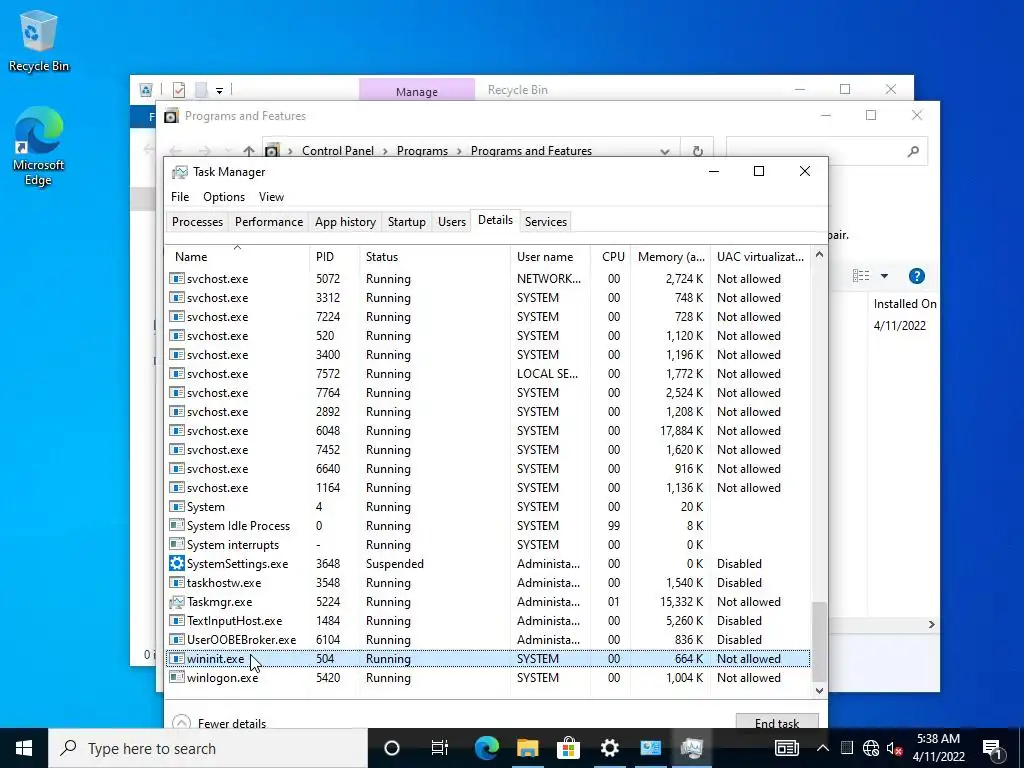Sort by the Name column header
This screenshot has height=768, width=1024.
(x=236, y=257)
